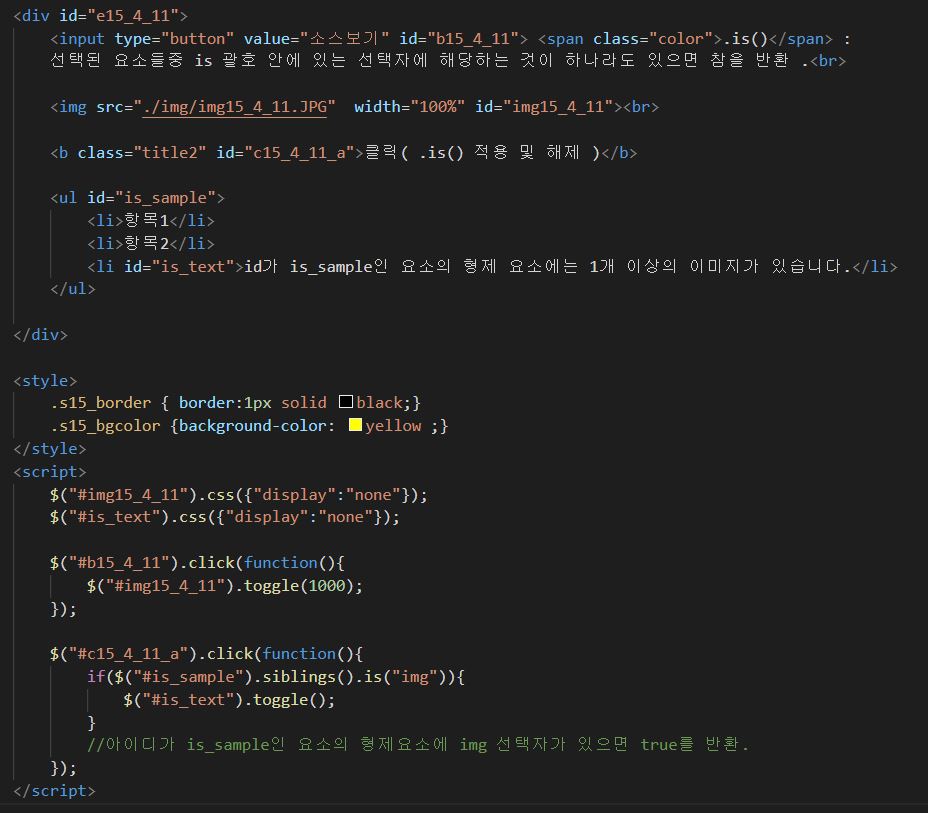Click "#b15_4_11" in the click handler line
Viewport: 928px width, 813px height.
(x=119, y=562)
